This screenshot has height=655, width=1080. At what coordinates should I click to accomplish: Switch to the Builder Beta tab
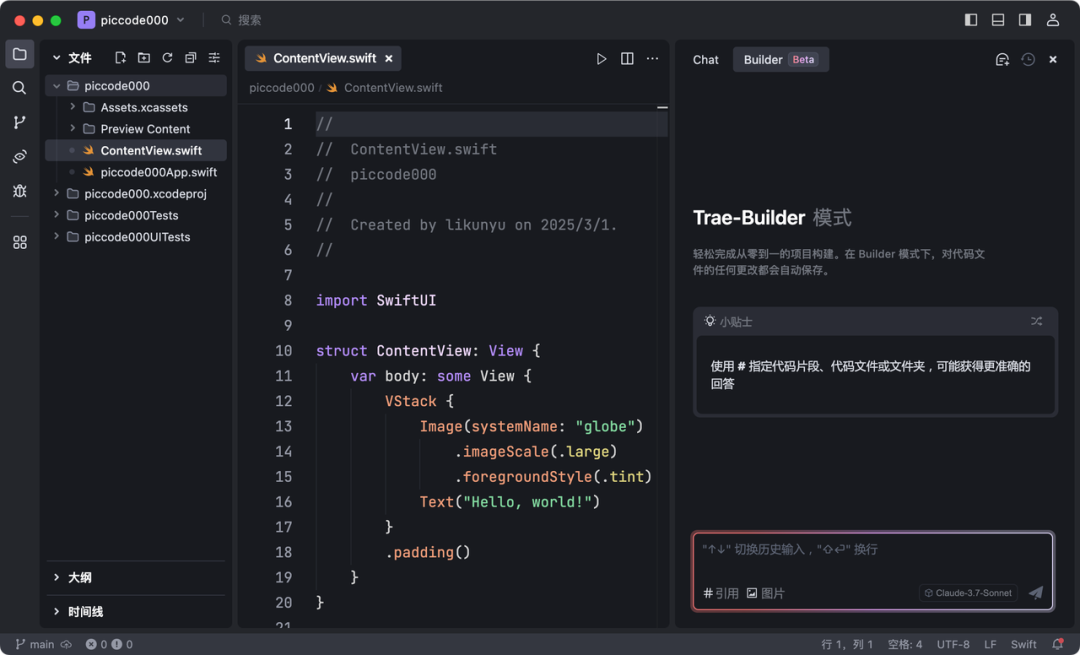click(x=780, y=60)
